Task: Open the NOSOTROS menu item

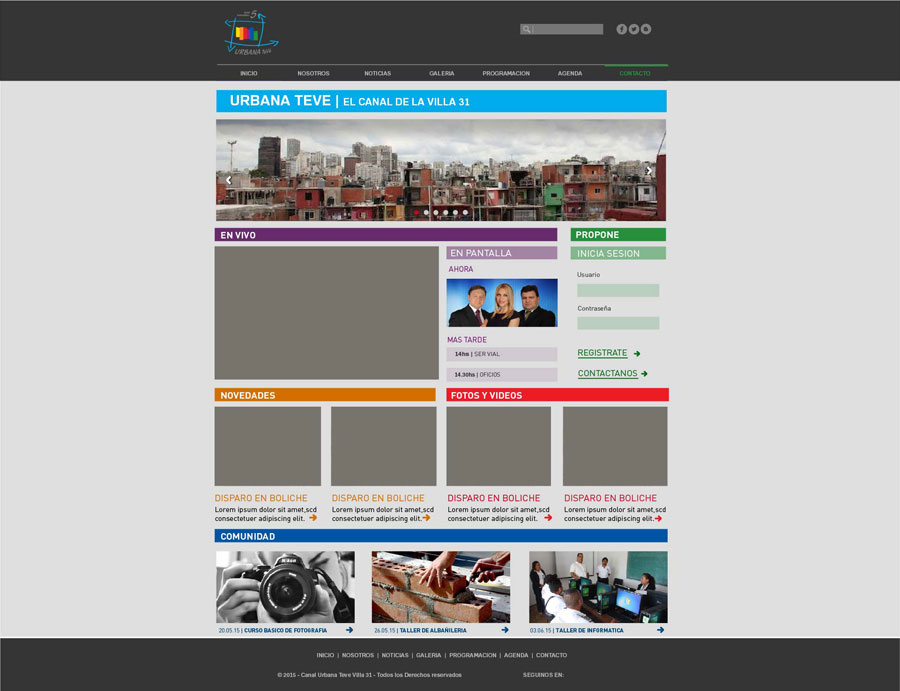Action: pos(313,73)
